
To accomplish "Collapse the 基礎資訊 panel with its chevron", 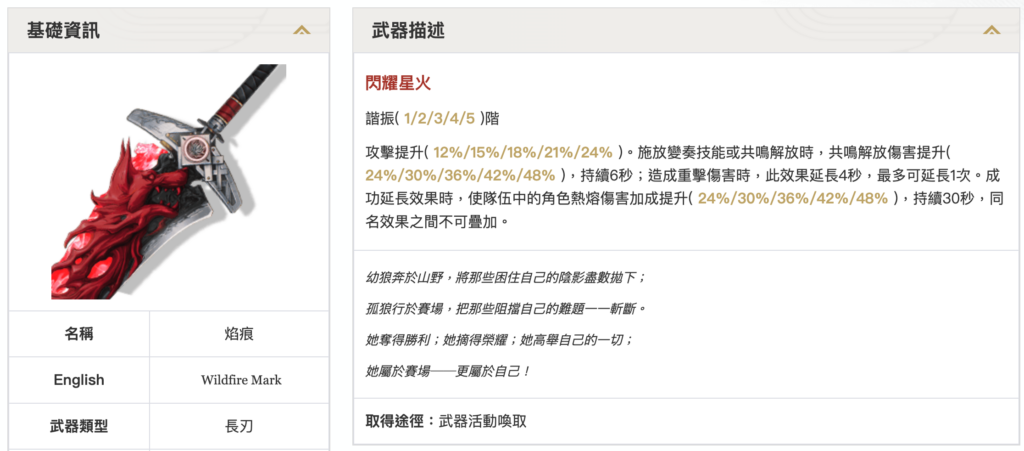I will (x=301, y=30).
